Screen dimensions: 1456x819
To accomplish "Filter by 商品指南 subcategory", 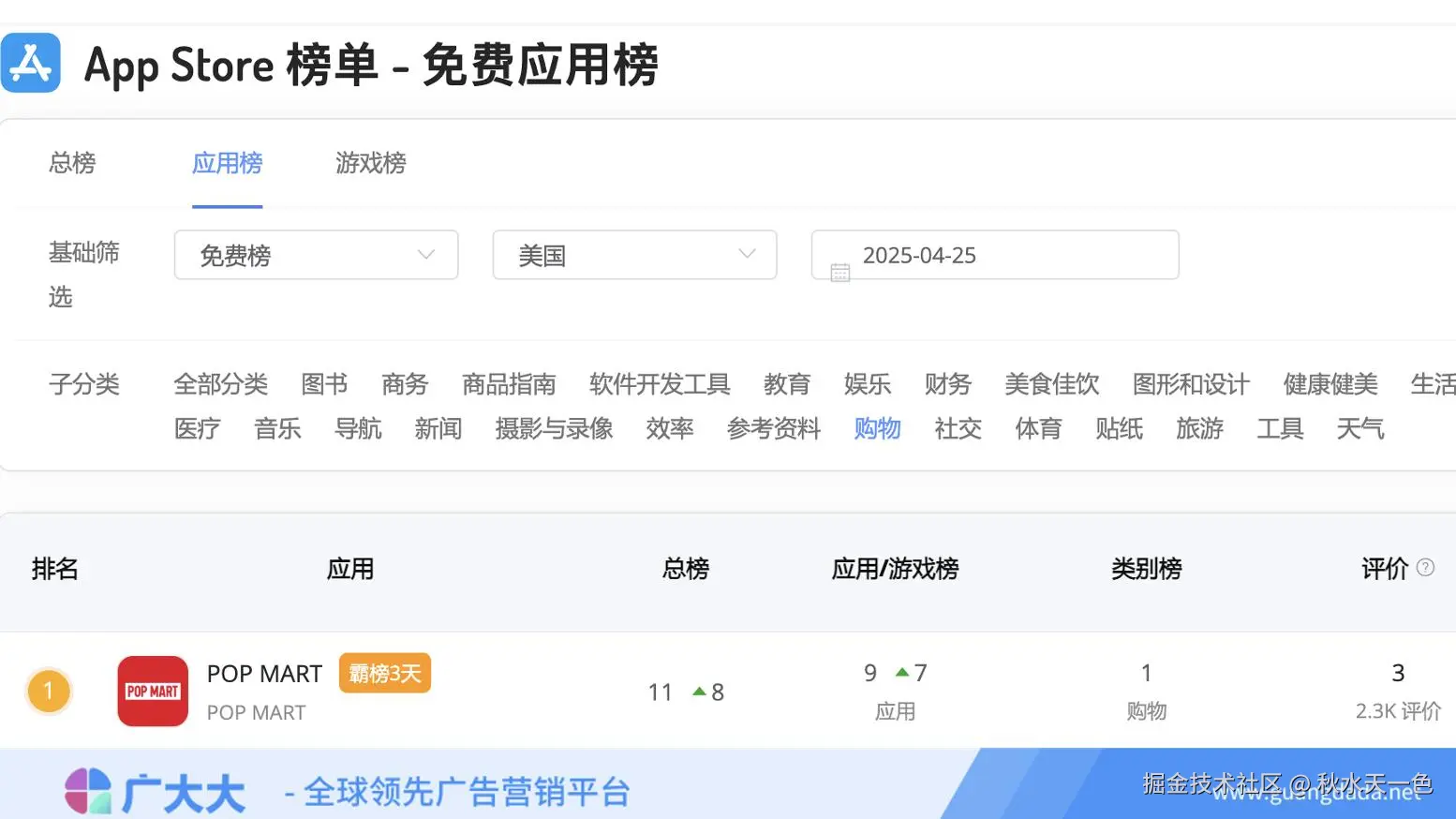I will (x=509, y=384).
